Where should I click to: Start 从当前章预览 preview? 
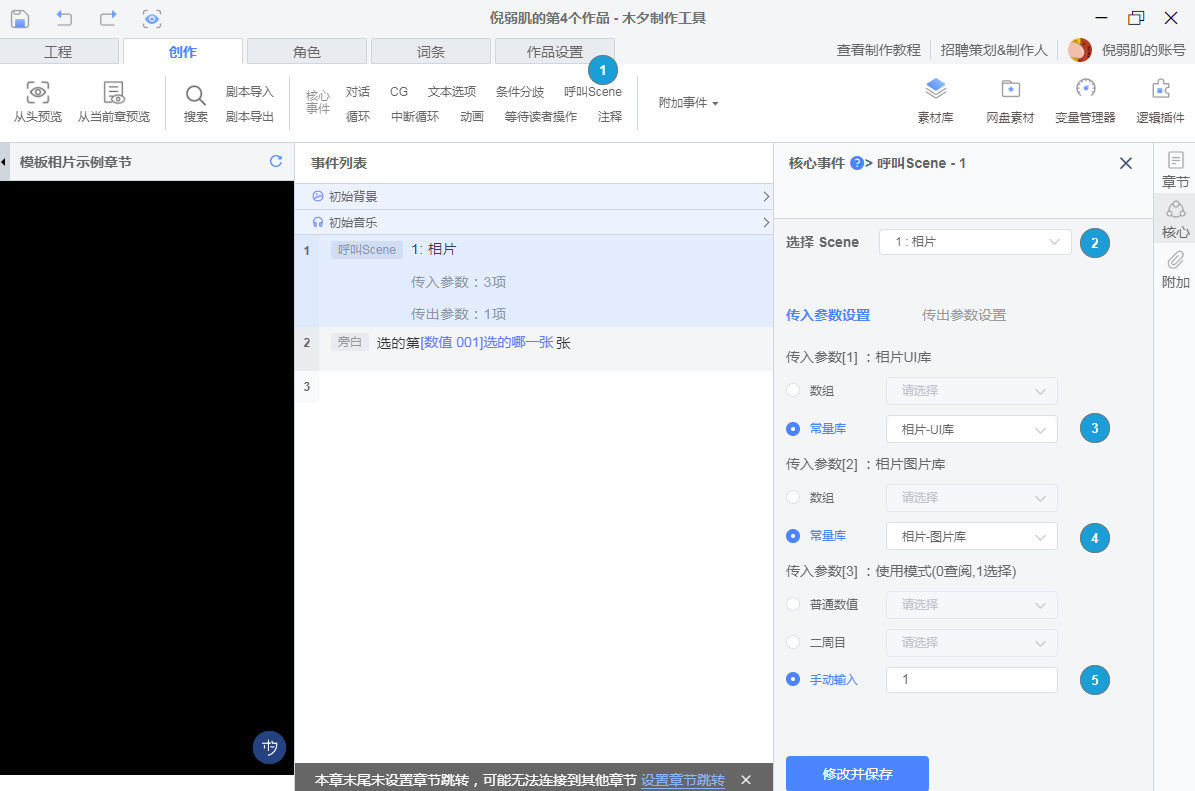tap(114, 101)
